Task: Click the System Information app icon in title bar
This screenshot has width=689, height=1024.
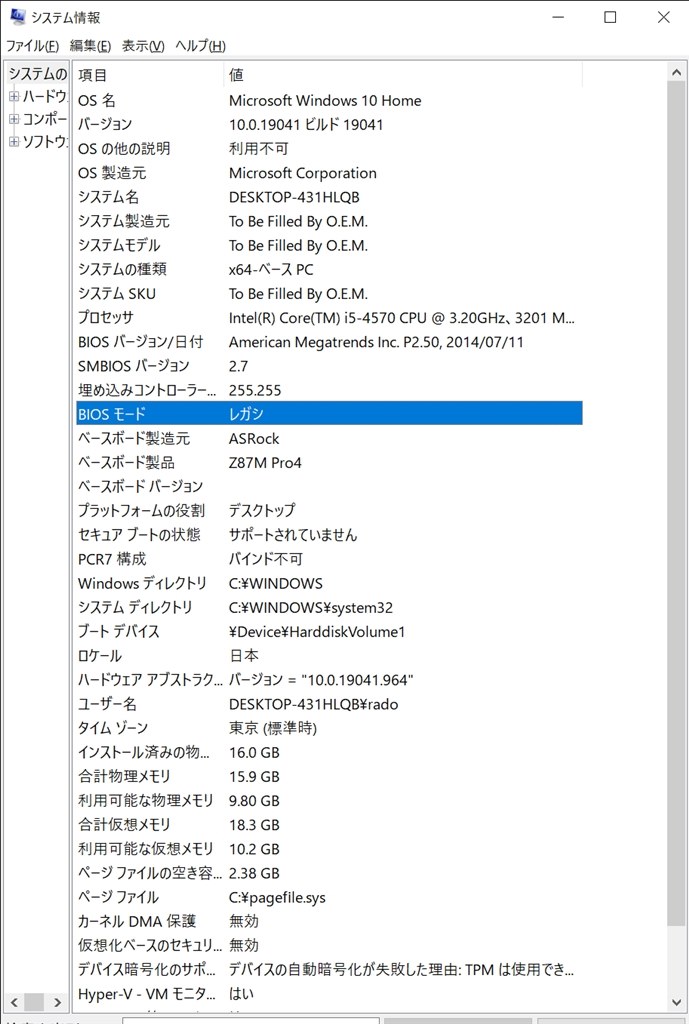Action: click(x=18, y=17)
